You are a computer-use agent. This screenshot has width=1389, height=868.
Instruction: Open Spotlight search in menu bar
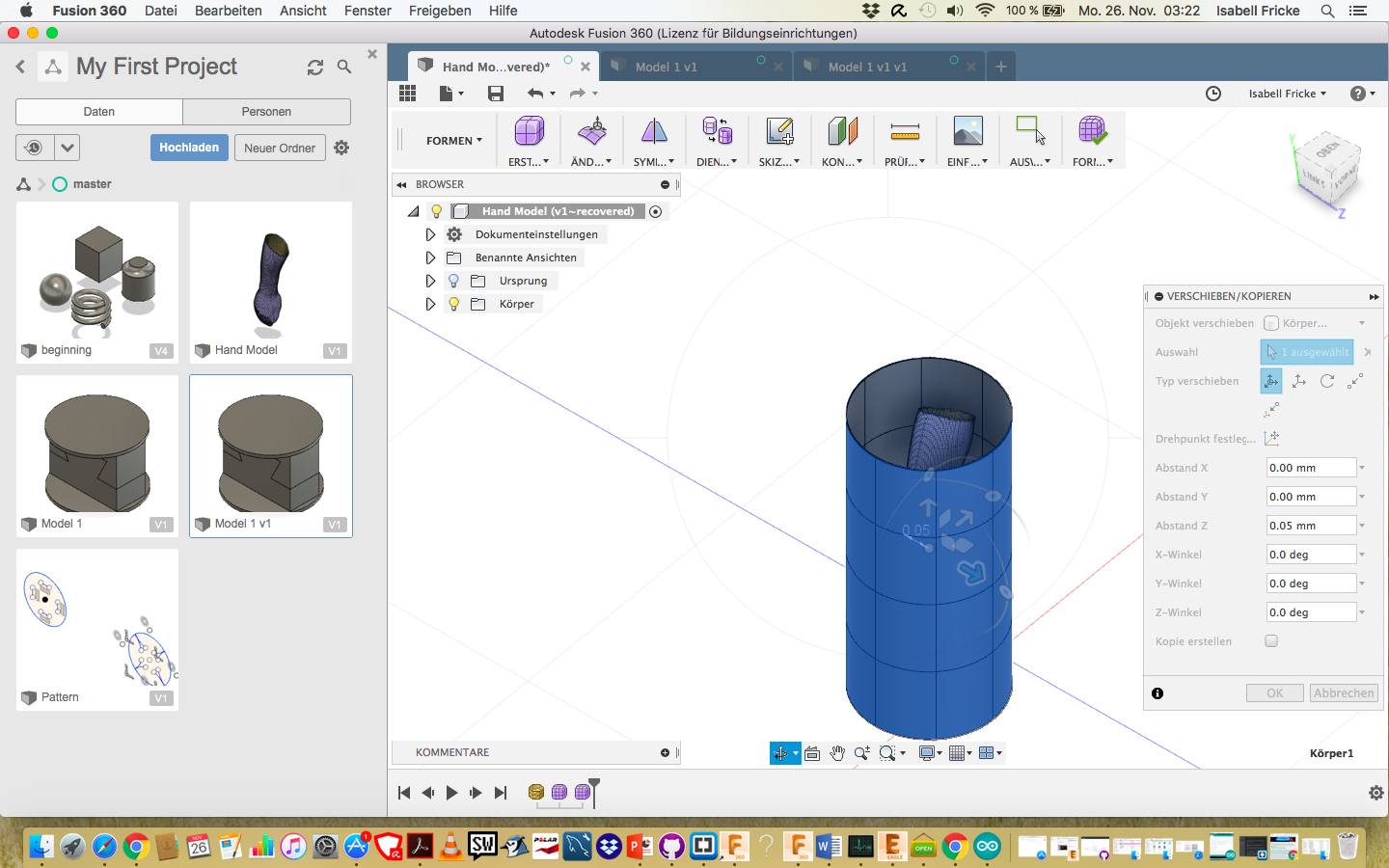click(x=1327, y=11)
